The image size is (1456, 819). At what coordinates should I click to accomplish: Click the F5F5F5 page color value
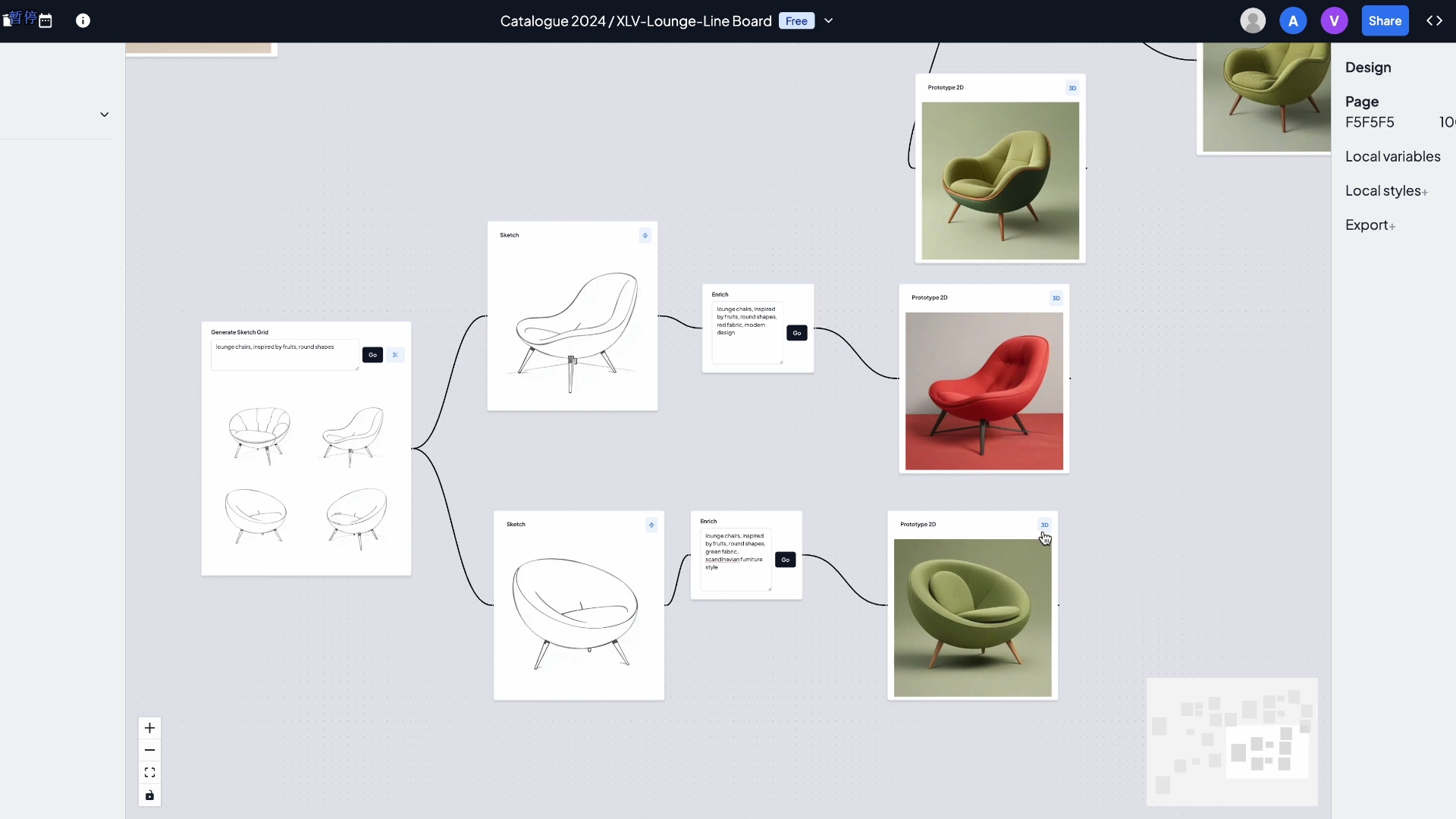(x=1370, y=122)
